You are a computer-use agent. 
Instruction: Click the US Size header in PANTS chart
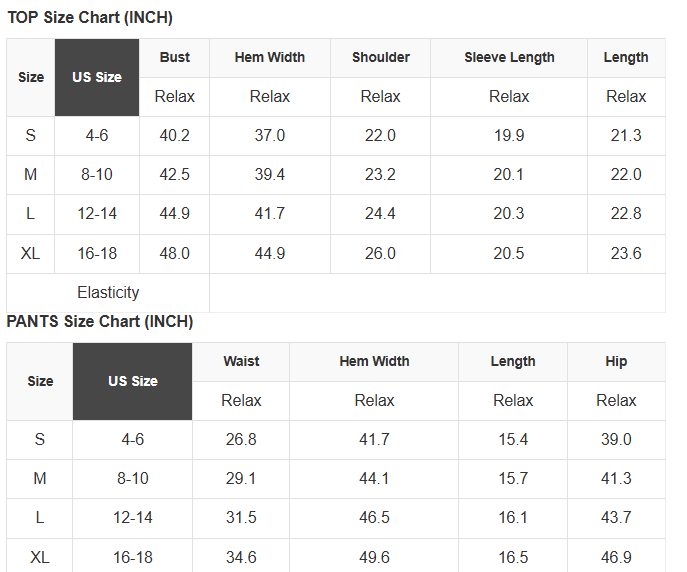pos(132,381)
